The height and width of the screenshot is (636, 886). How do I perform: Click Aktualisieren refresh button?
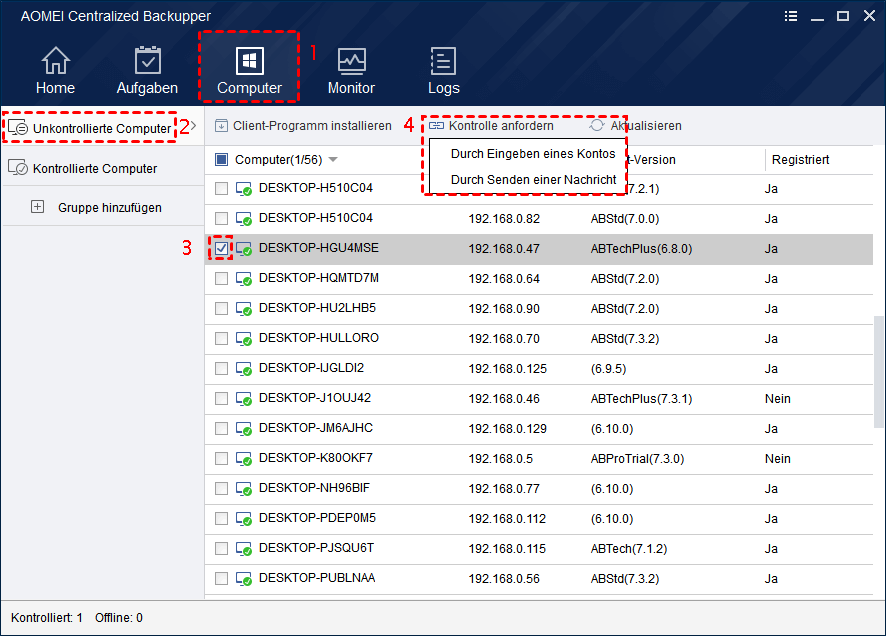[636, 125]
